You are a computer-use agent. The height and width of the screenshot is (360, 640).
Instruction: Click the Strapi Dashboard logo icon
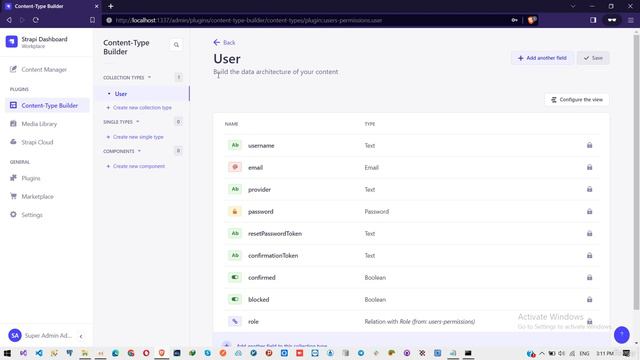click(11, 42)
